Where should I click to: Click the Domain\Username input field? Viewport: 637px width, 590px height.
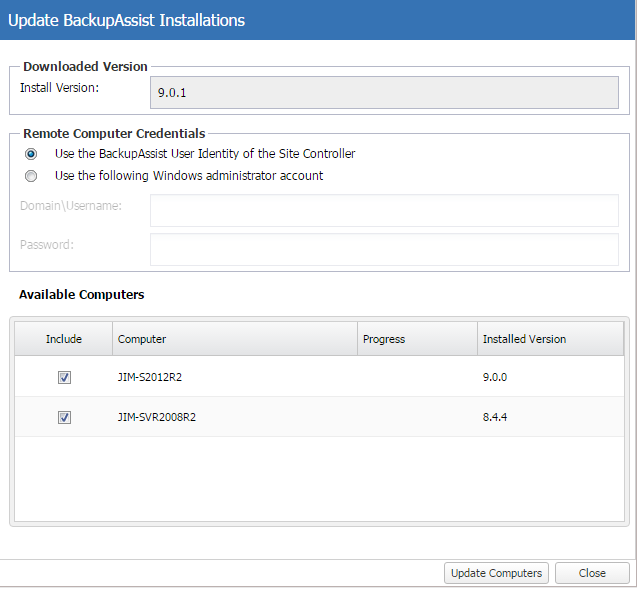pyautogui.click(x=384, y=210)
